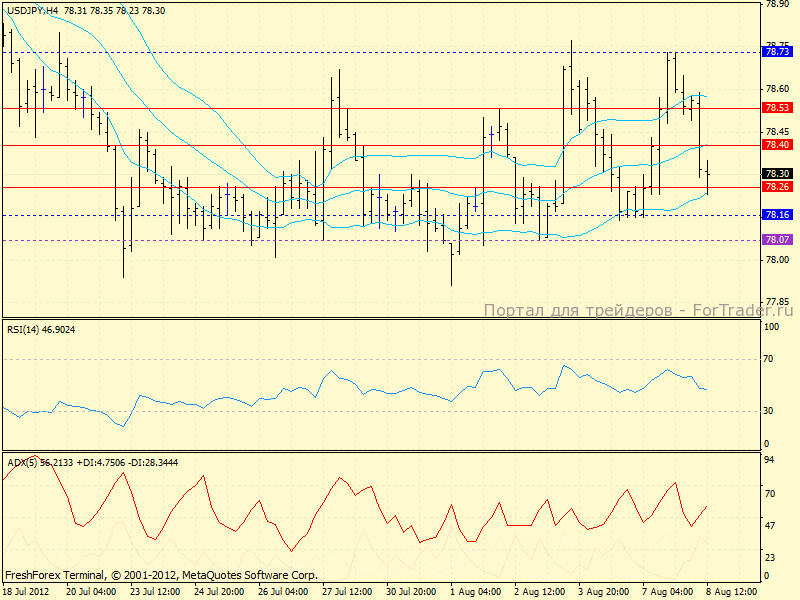Viewport: 800px width, 600px height.
Task: Click the purple 78.07 price level tag
Action: pyautogui.click(x=777, y=240)
